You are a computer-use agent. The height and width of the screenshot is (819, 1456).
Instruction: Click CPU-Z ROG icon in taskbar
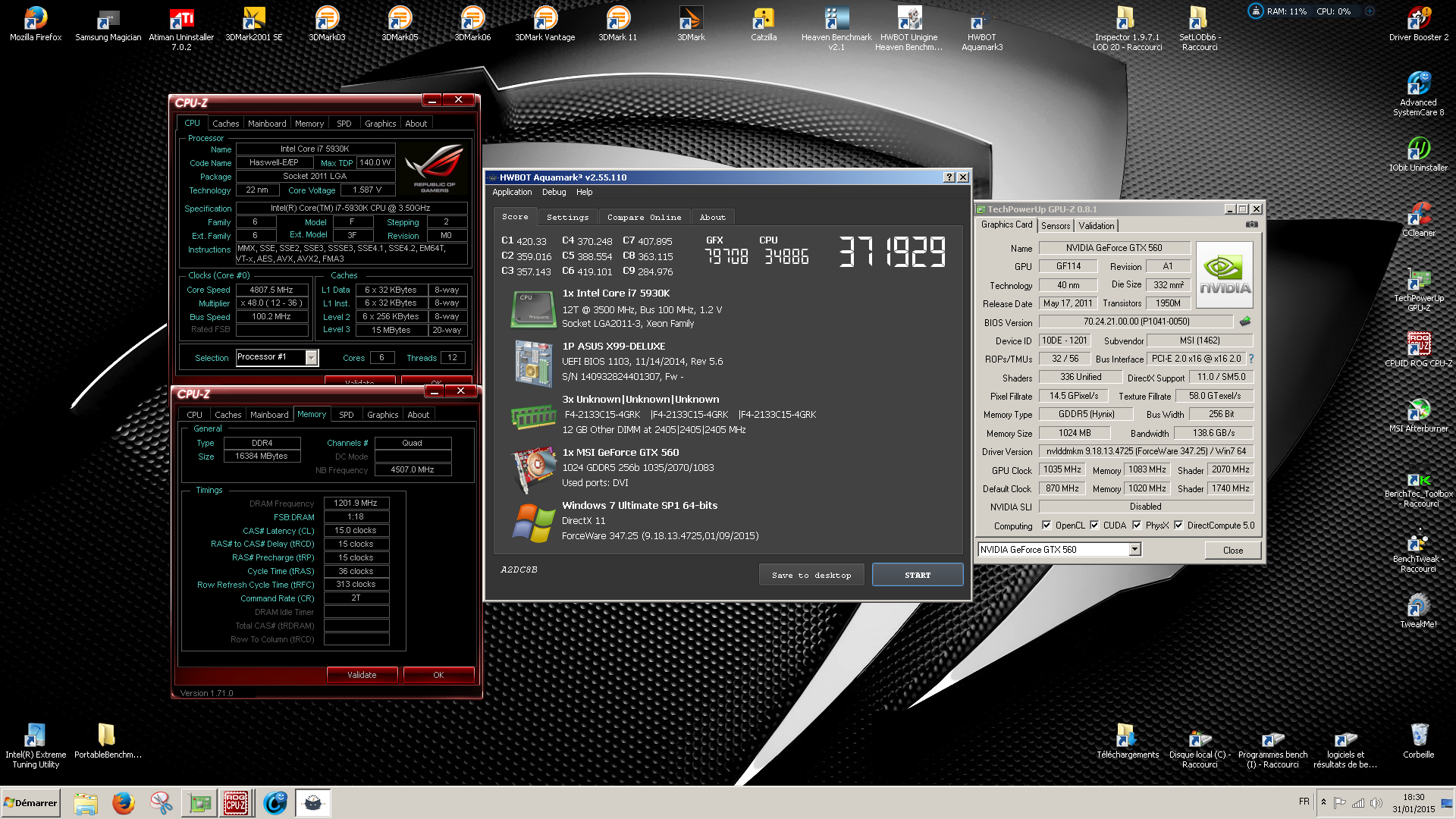(x=236, y=803)
